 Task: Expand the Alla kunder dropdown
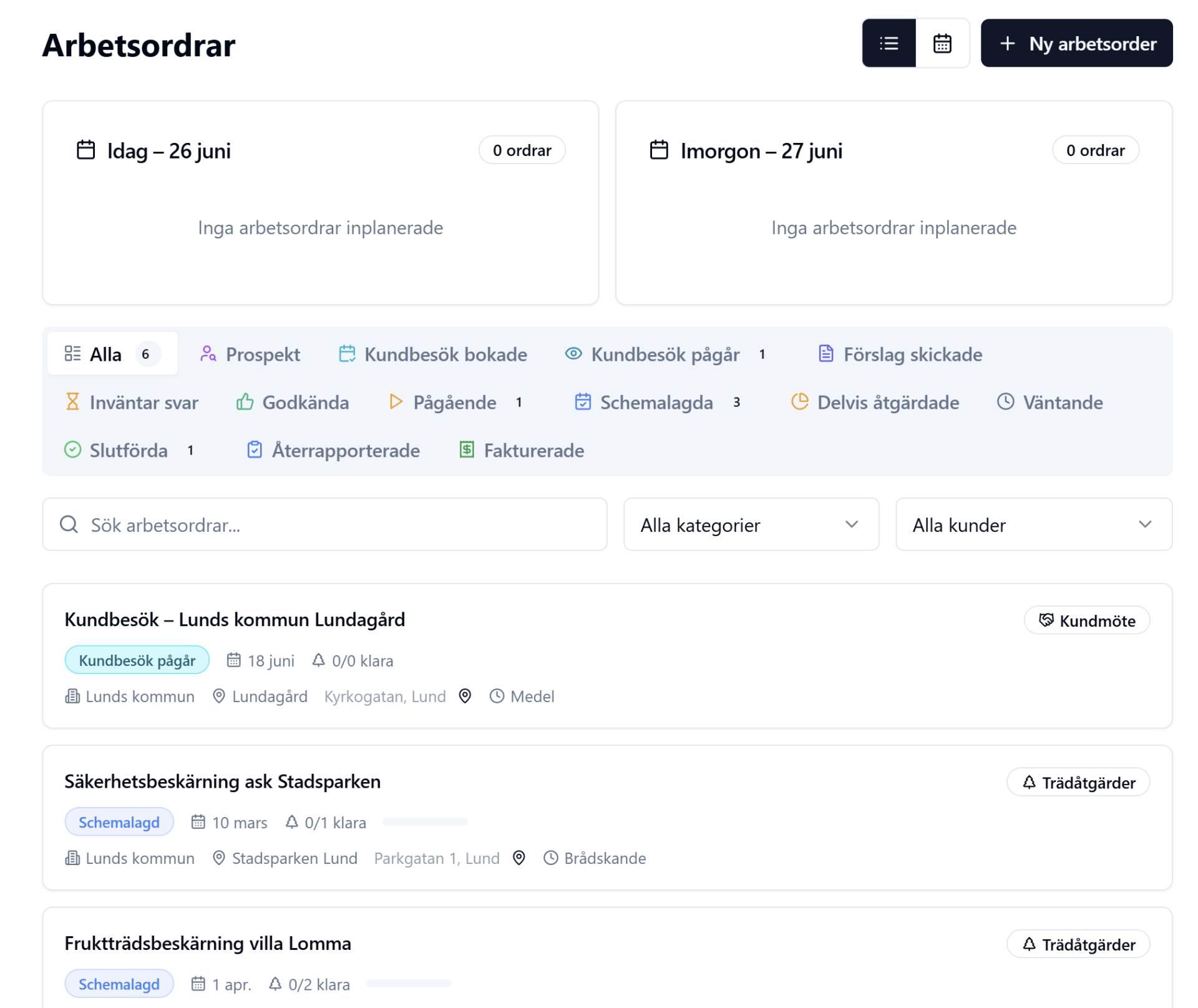point(1034,524)
